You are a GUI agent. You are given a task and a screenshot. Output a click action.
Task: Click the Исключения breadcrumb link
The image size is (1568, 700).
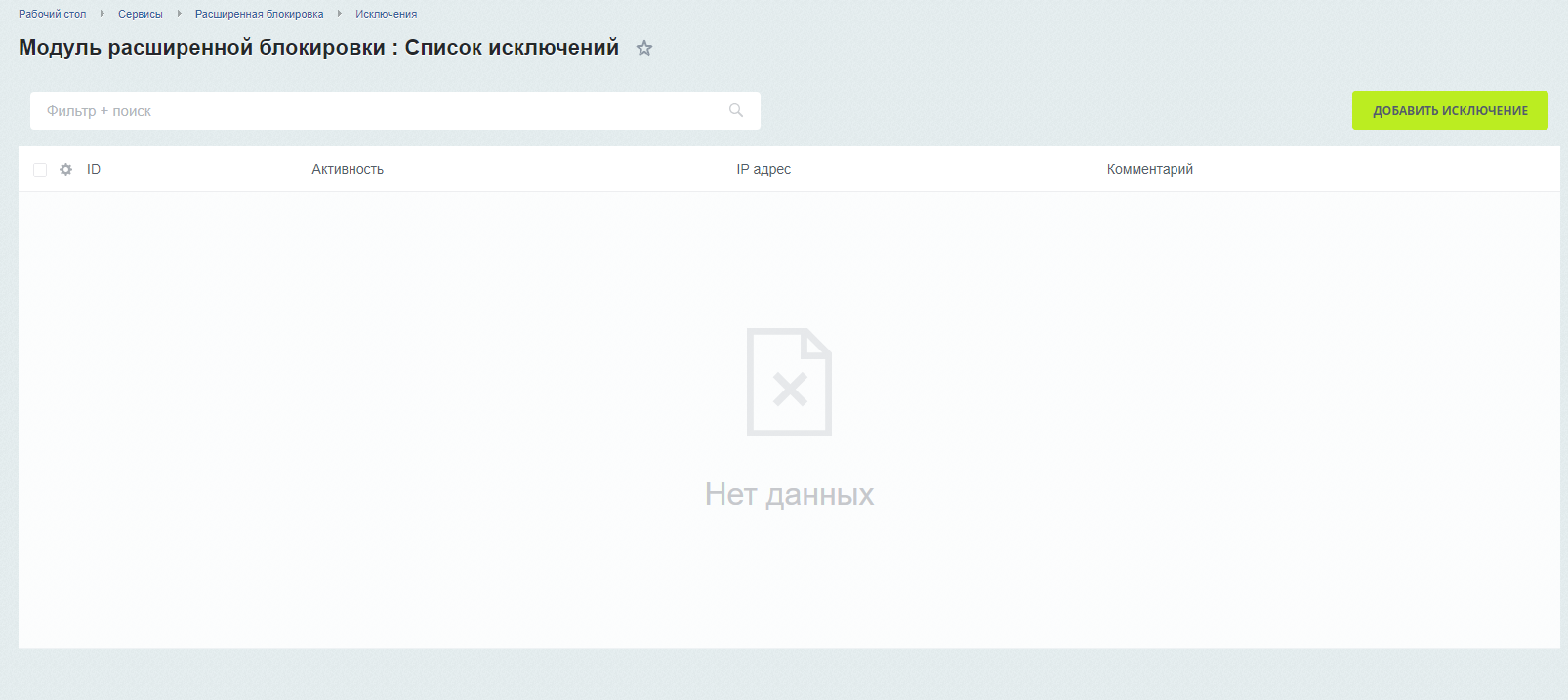coord(386,14)
